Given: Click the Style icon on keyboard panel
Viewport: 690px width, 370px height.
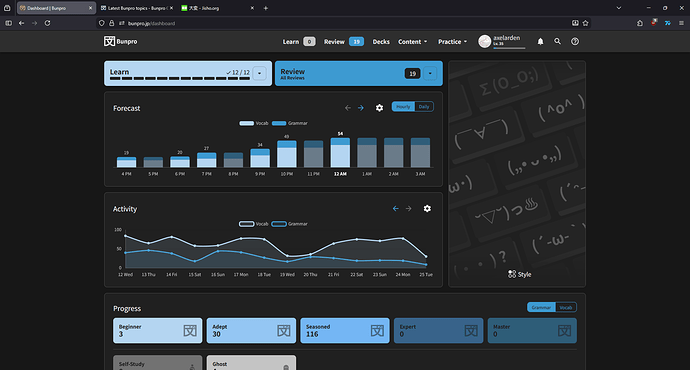Looking at the screenshot, I should (x=512, y=274).
